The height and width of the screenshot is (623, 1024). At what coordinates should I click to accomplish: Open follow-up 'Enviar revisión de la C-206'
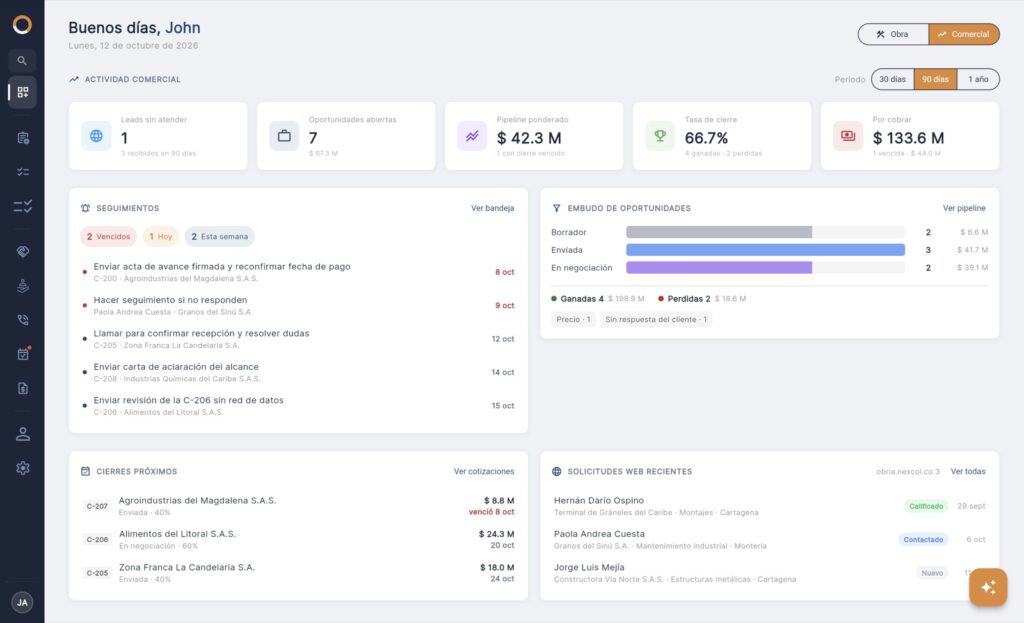click(298, 406)
